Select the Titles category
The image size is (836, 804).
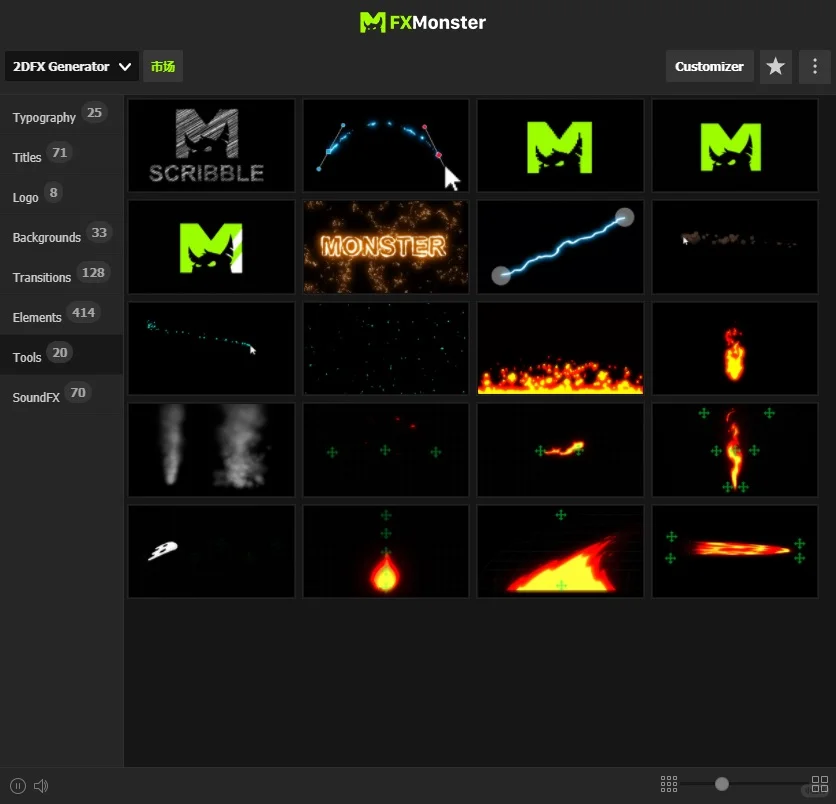[x=61, y=155]
